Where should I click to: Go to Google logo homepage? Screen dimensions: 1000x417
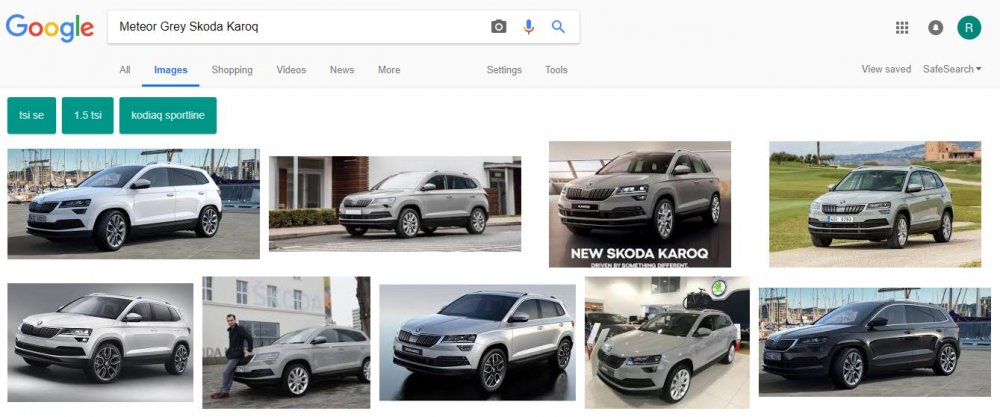pyautogui.click(x=50, y=27)
